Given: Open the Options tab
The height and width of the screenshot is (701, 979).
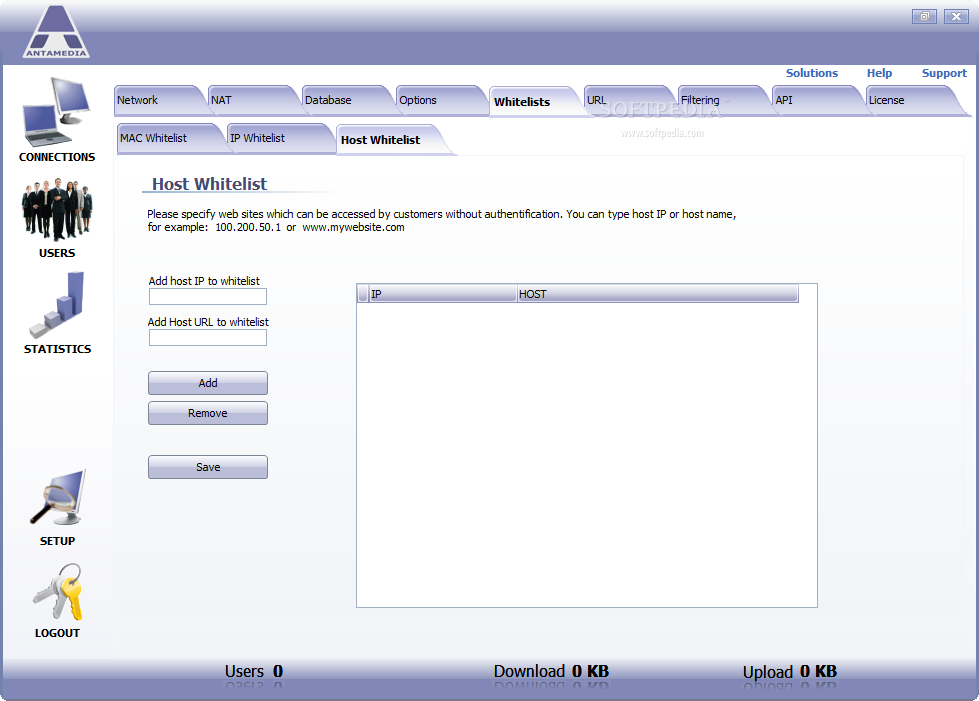Looking at the screenshot, I should tap(442, 100).
